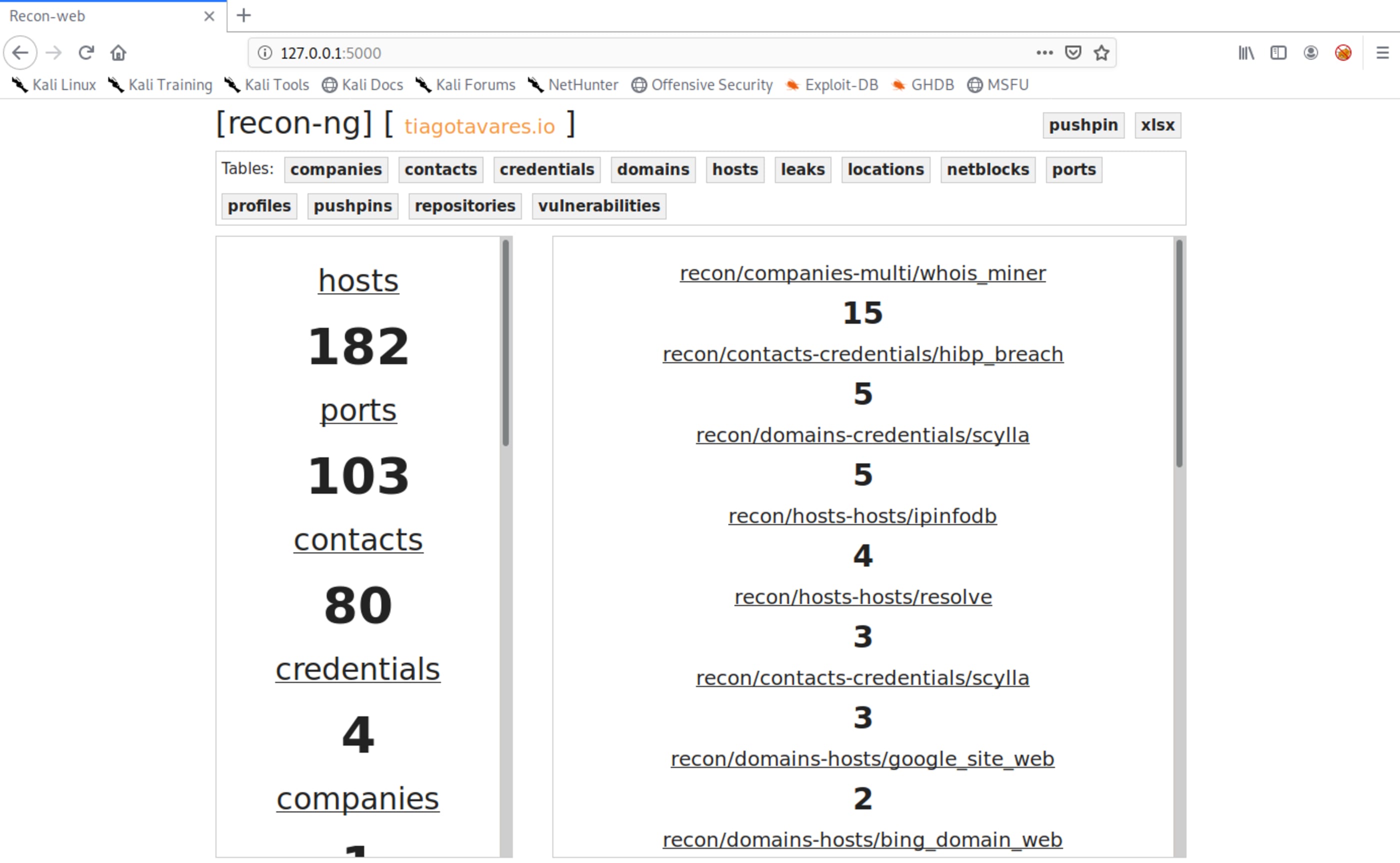
Task: Open the vulnerabilities table
Action: (598, 205)
